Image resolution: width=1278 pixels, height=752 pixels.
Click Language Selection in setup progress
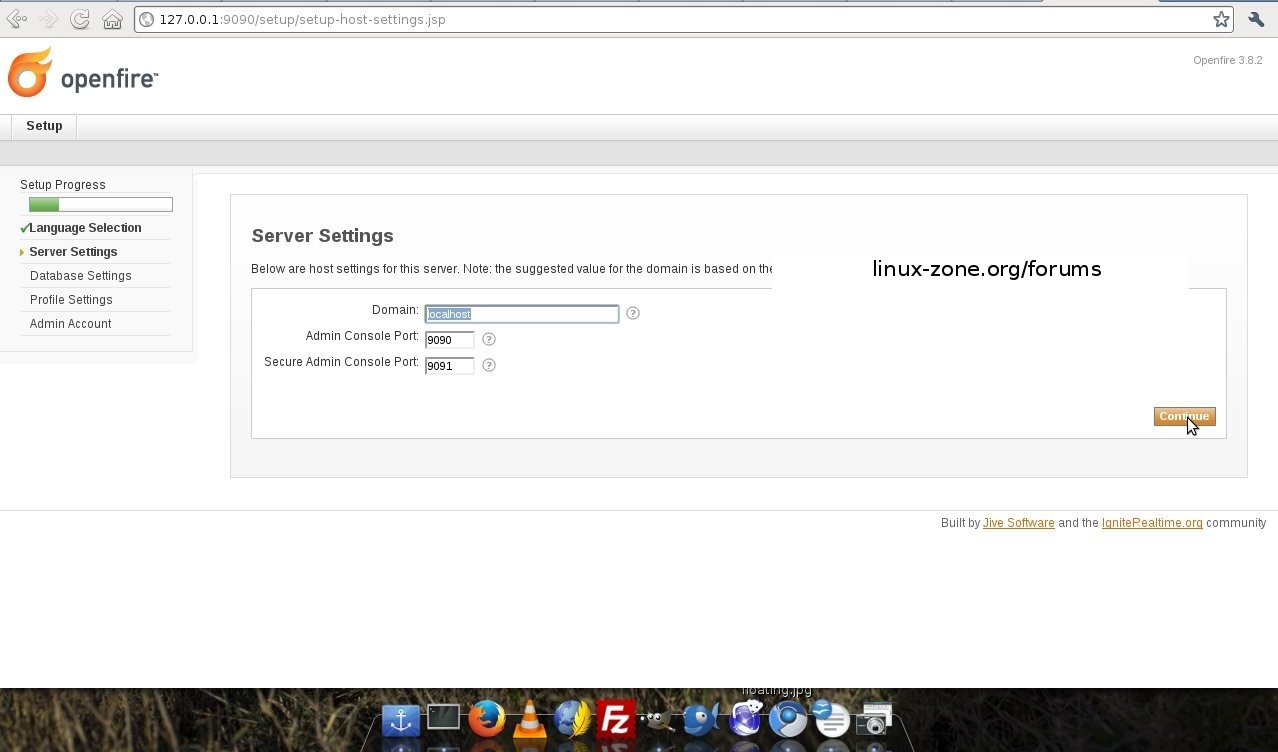coord(85,228)
